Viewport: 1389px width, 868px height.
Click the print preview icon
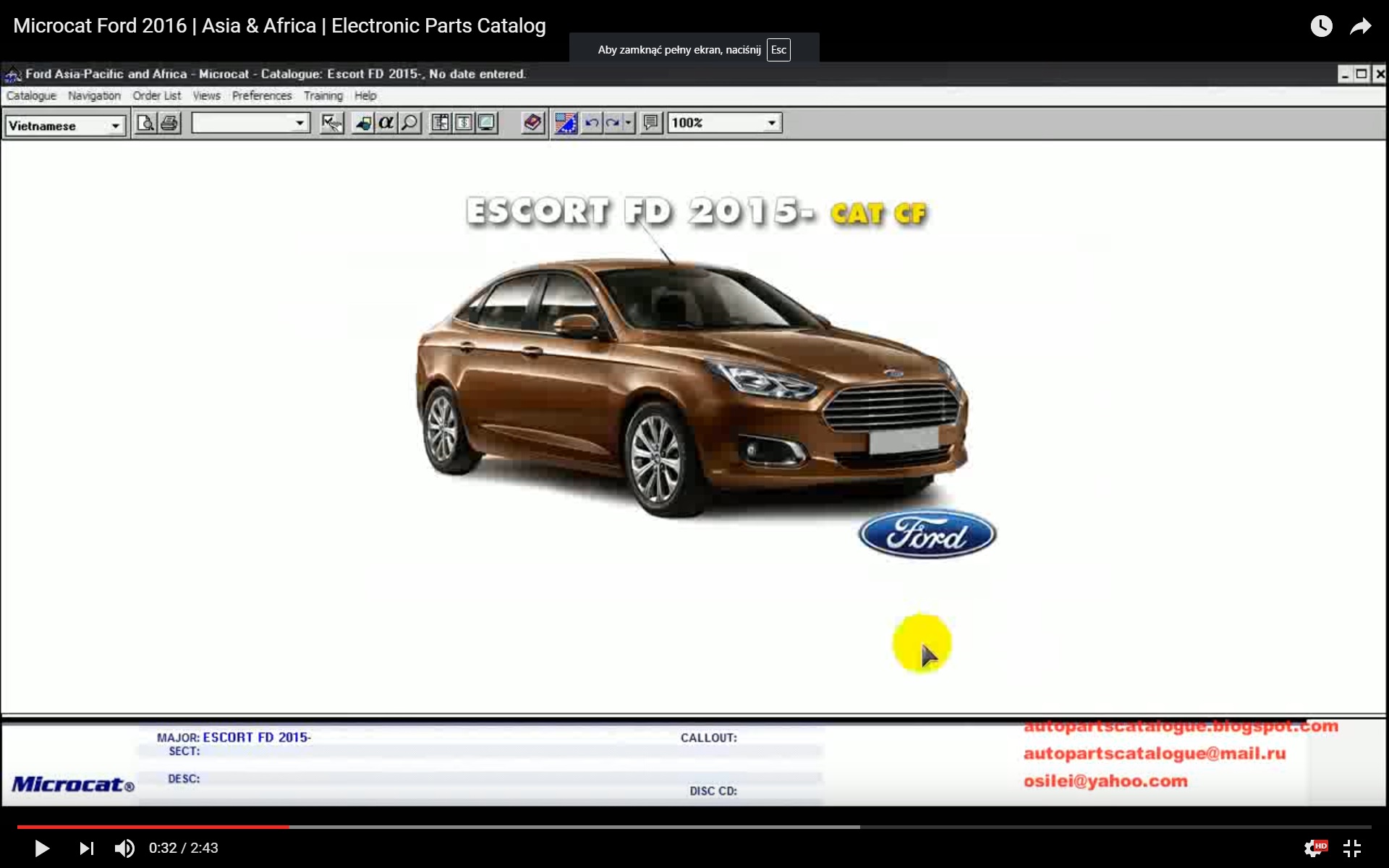coord(145,123)
